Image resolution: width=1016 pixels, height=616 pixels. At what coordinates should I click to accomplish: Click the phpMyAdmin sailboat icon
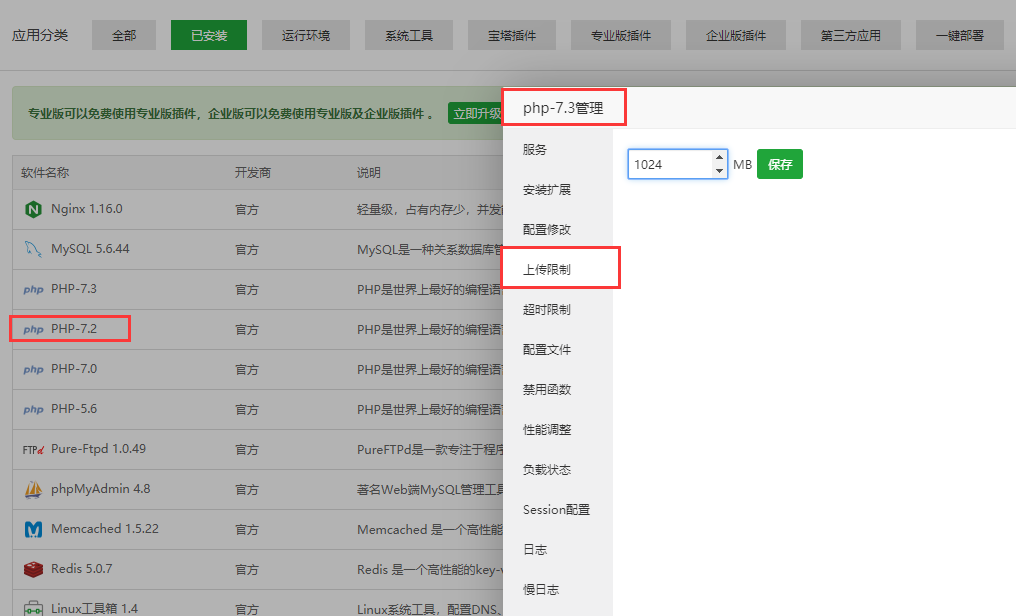pos(33,489)
